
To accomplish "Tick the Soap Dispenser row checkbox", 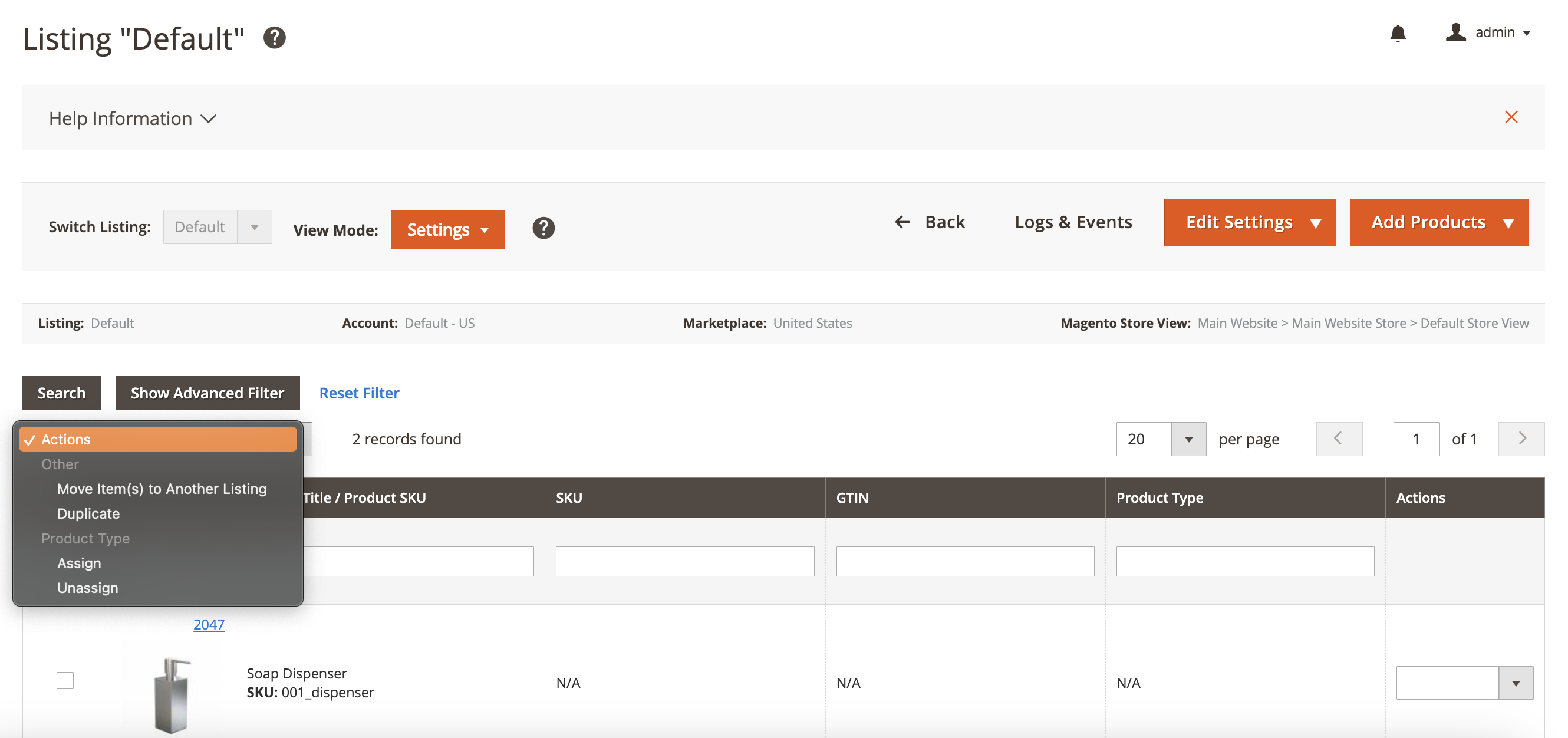I will [x=65, y=680].
